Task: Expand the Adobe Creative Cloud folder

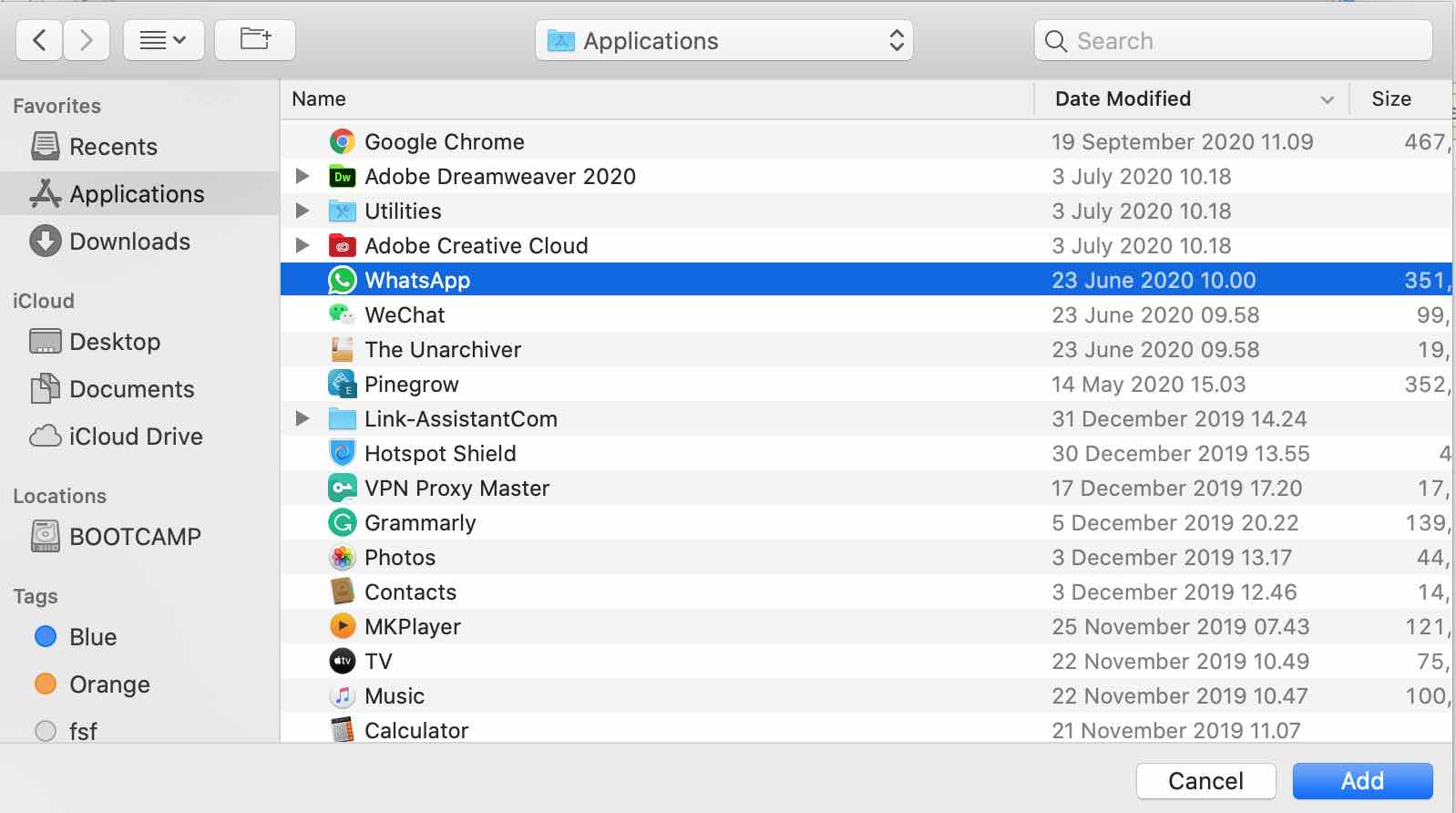Action: point(302,245)
